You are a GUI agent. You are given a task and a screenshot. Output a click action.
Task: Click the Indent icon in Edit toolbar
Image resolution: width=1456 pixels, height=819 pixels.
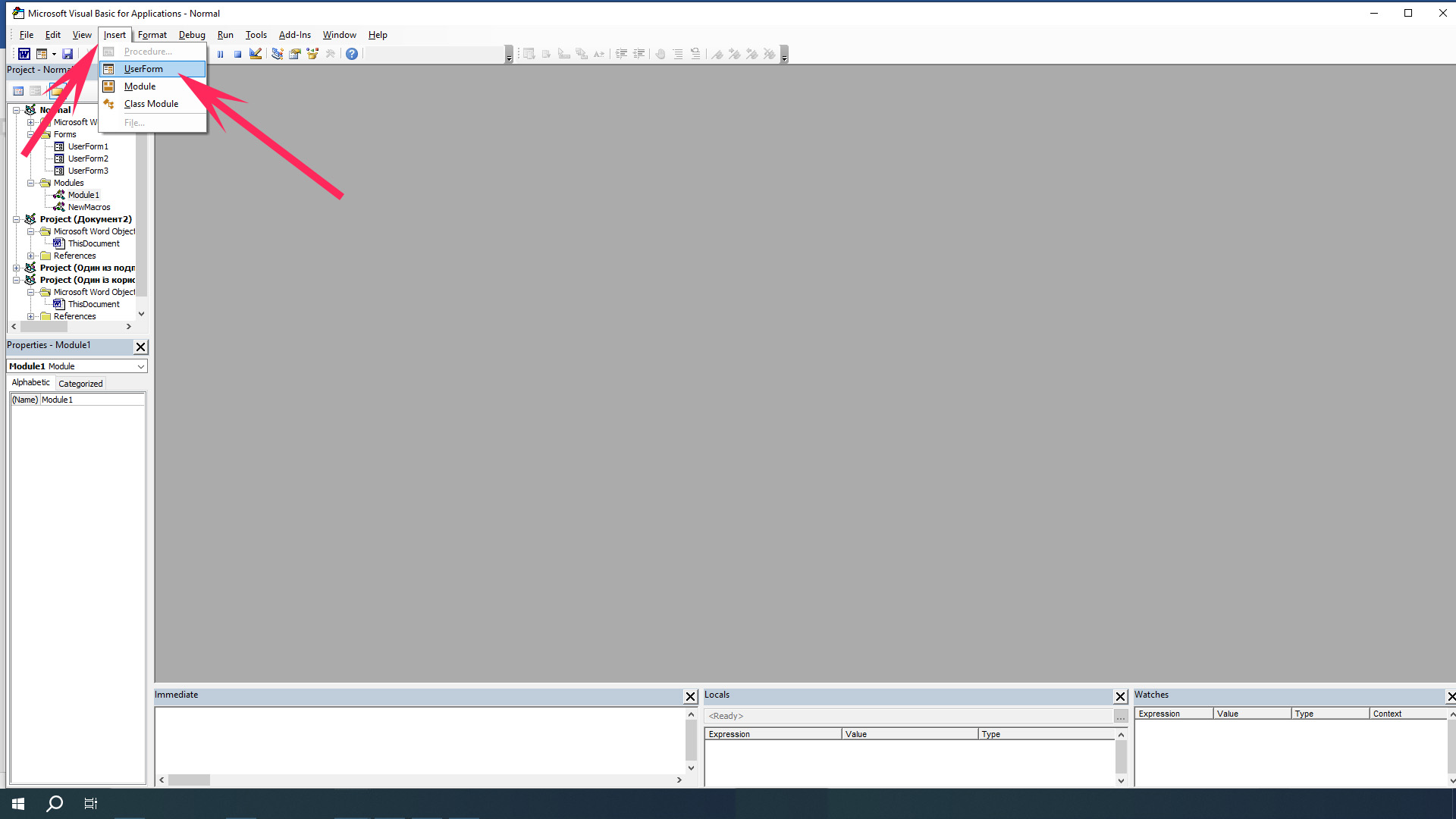621,54
